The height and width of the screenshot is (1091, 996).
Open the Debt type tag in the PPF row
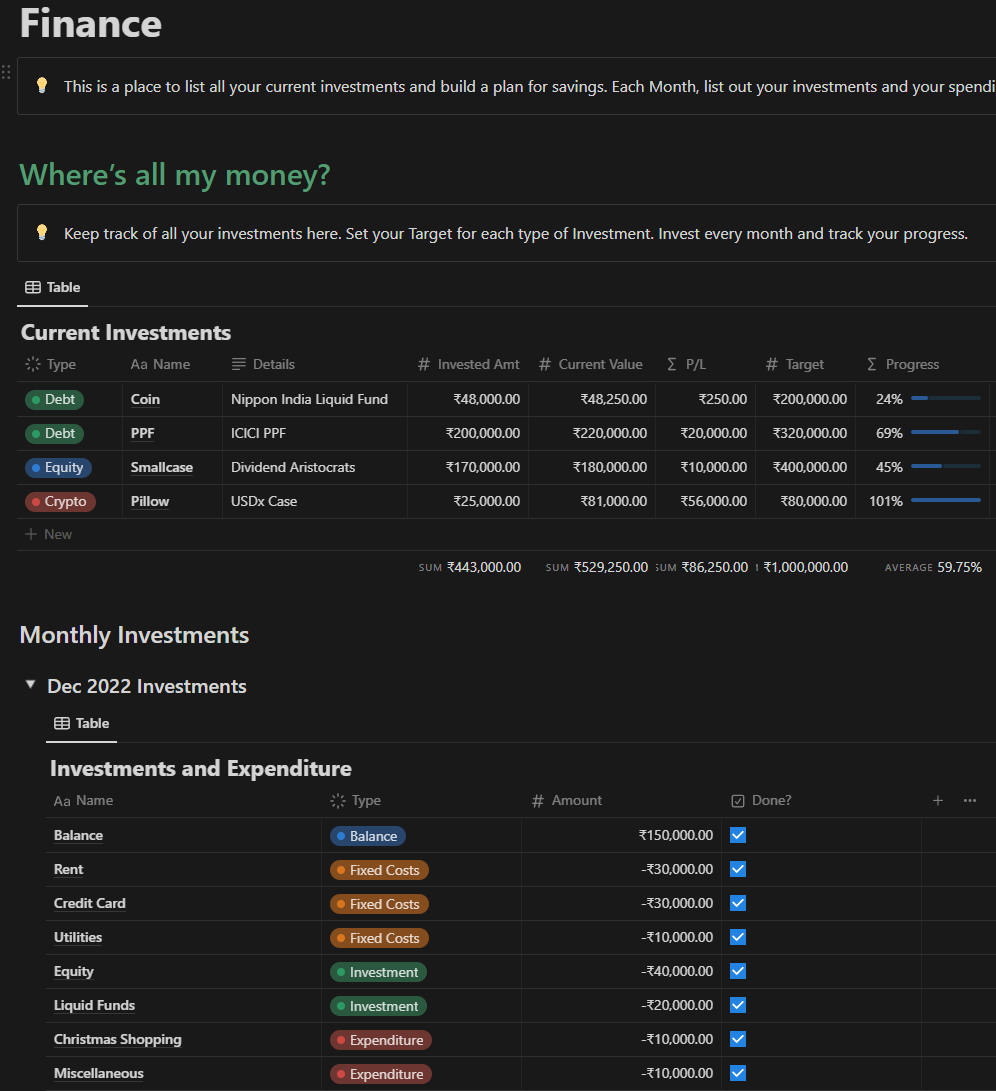click(54, 433)
